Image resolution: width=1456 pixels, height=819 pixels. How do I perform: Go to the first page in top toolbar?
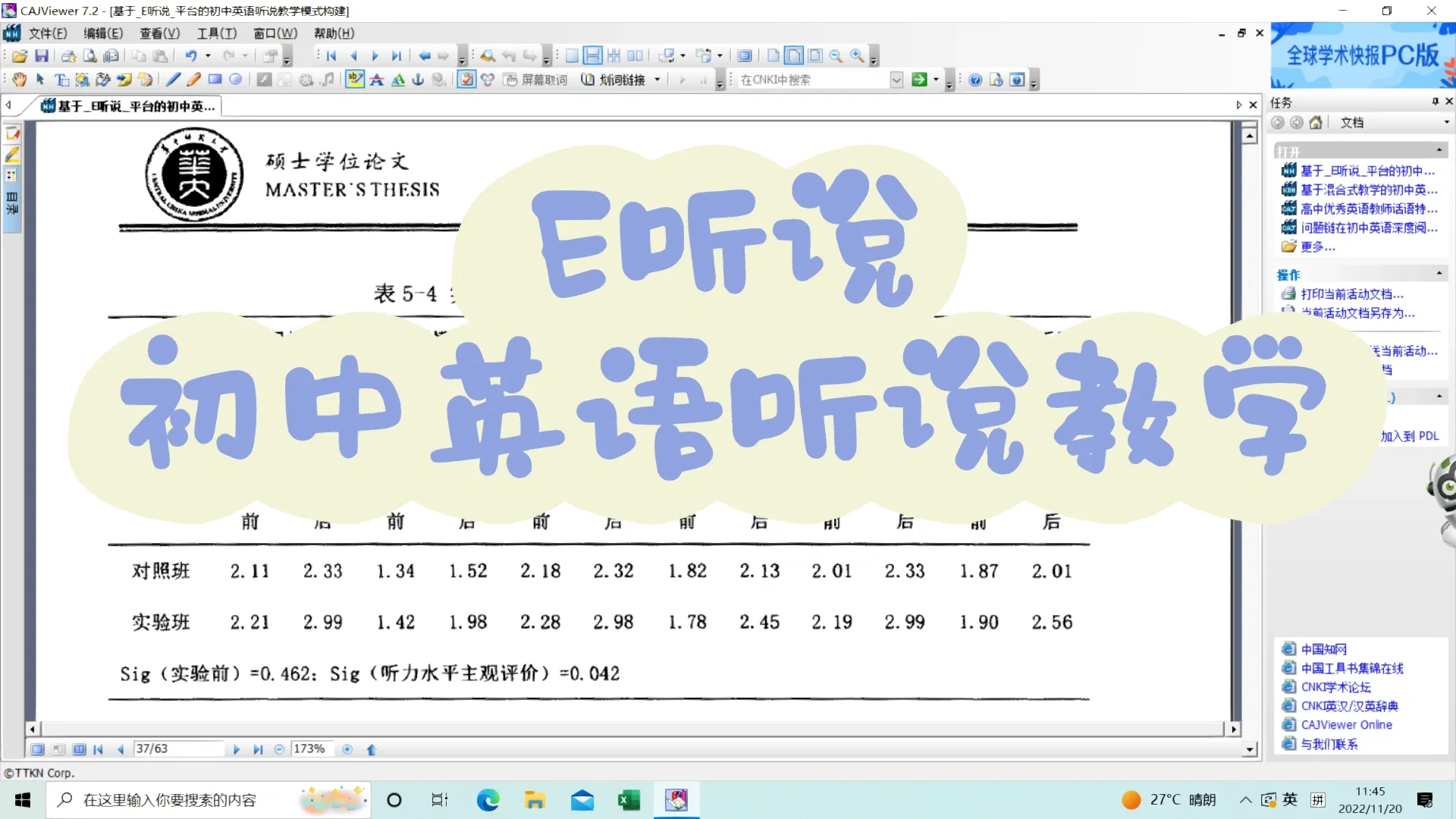(331, 56)
